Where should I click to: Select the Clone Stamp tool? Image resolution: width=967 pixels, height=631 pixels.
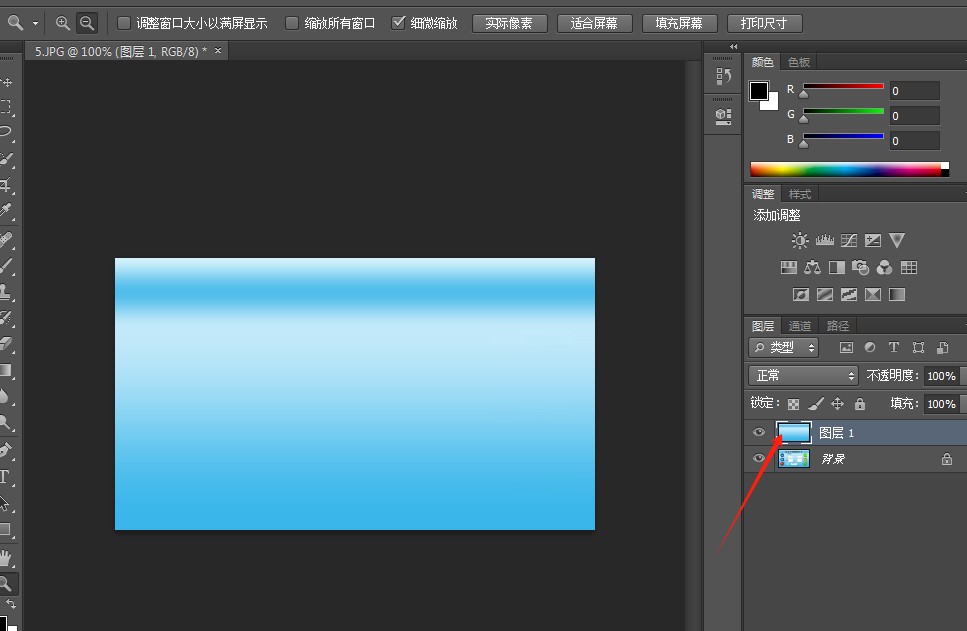coord(6,291)
